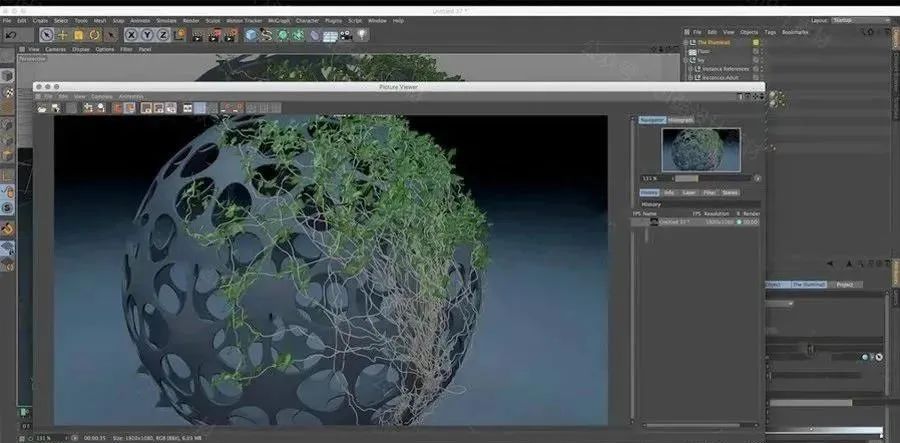The width and height of the screenshot is (900, 443).
Task: Select the Rotate tool
Action: (x=95, y=35)
